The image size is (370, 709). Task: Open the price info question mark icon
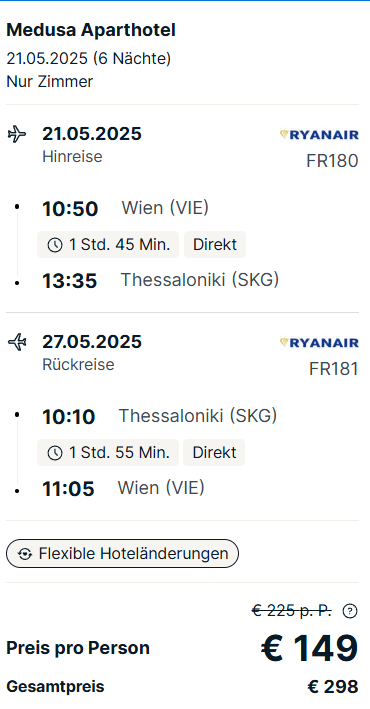pyautogui.click(x=350, y=611)
